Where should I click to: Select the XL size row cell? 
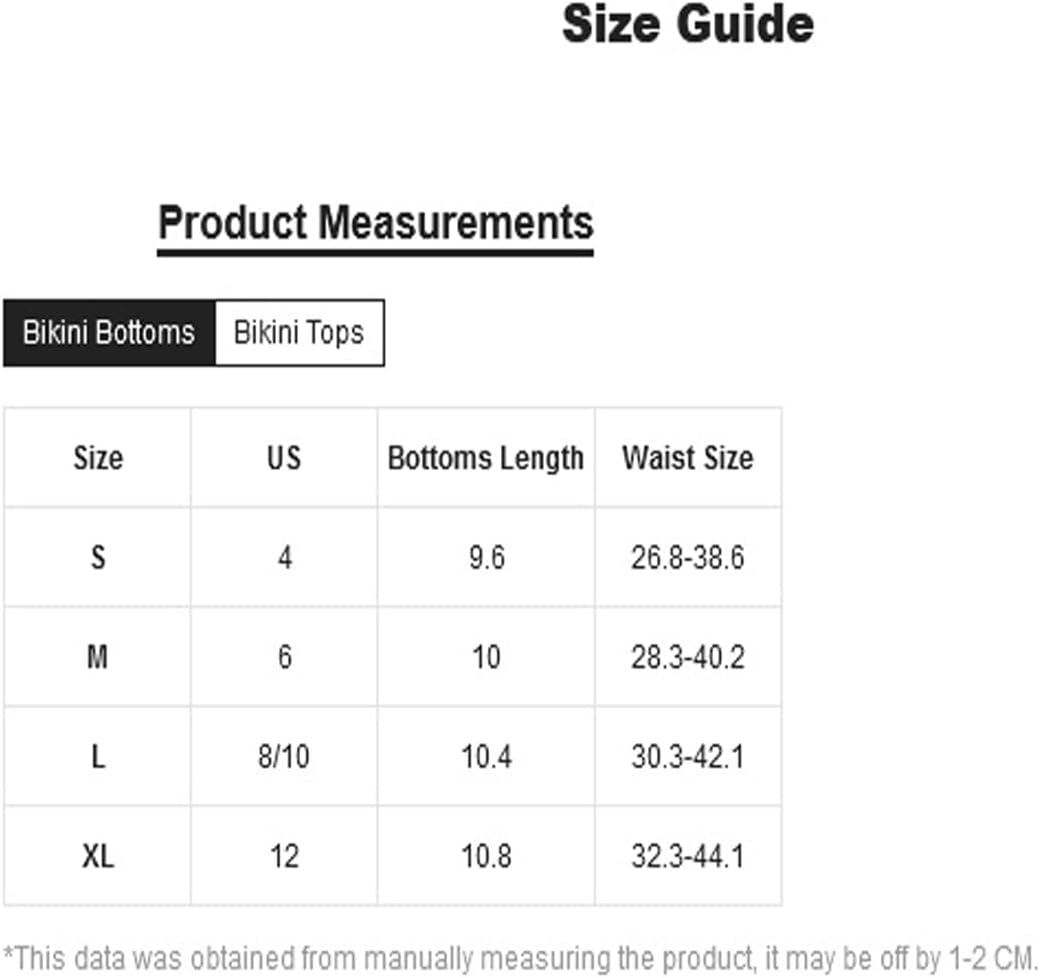[98, 855]
